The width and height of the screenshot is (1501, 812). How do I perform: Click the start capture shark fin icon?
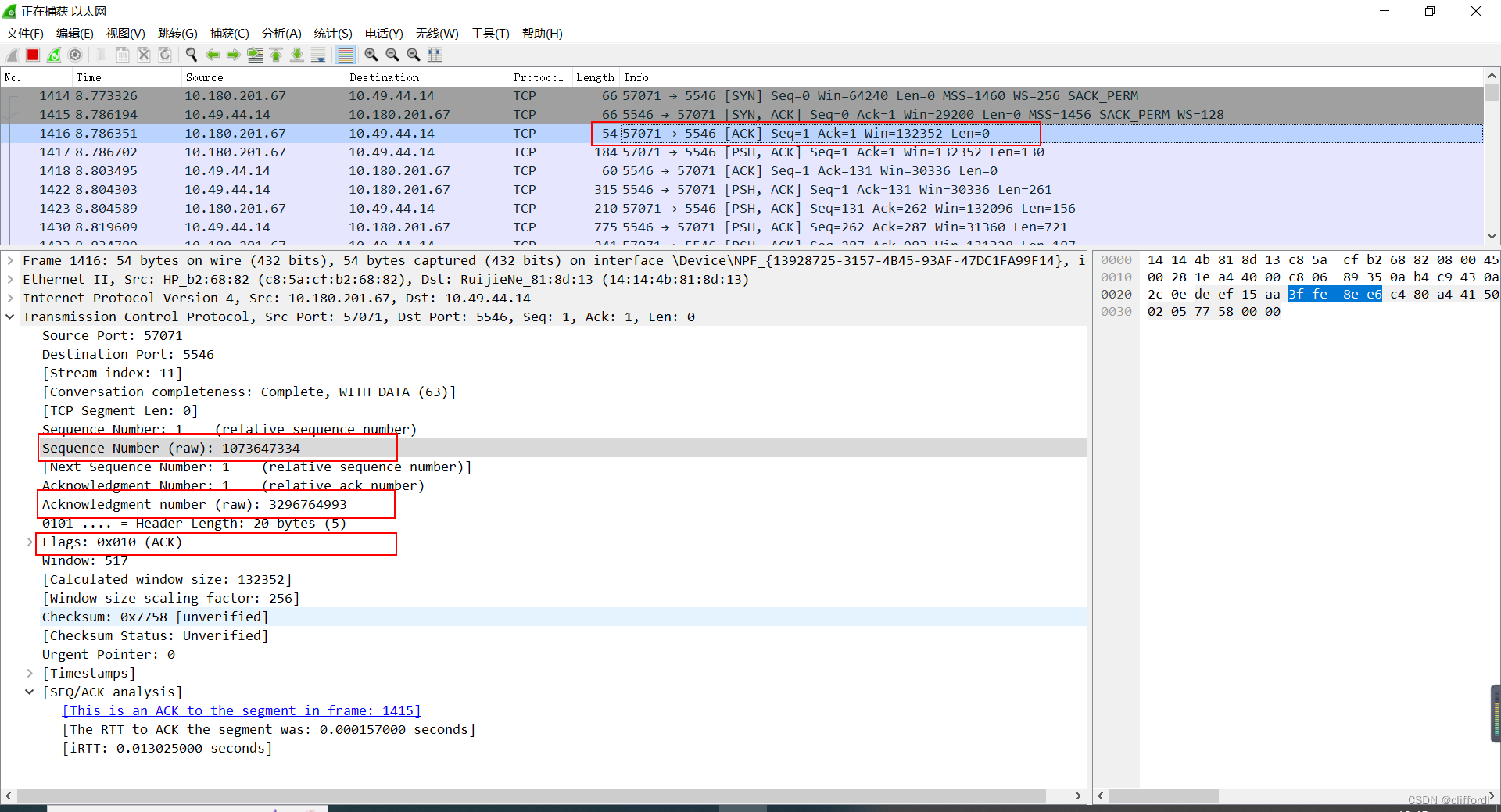click(12, 55)
